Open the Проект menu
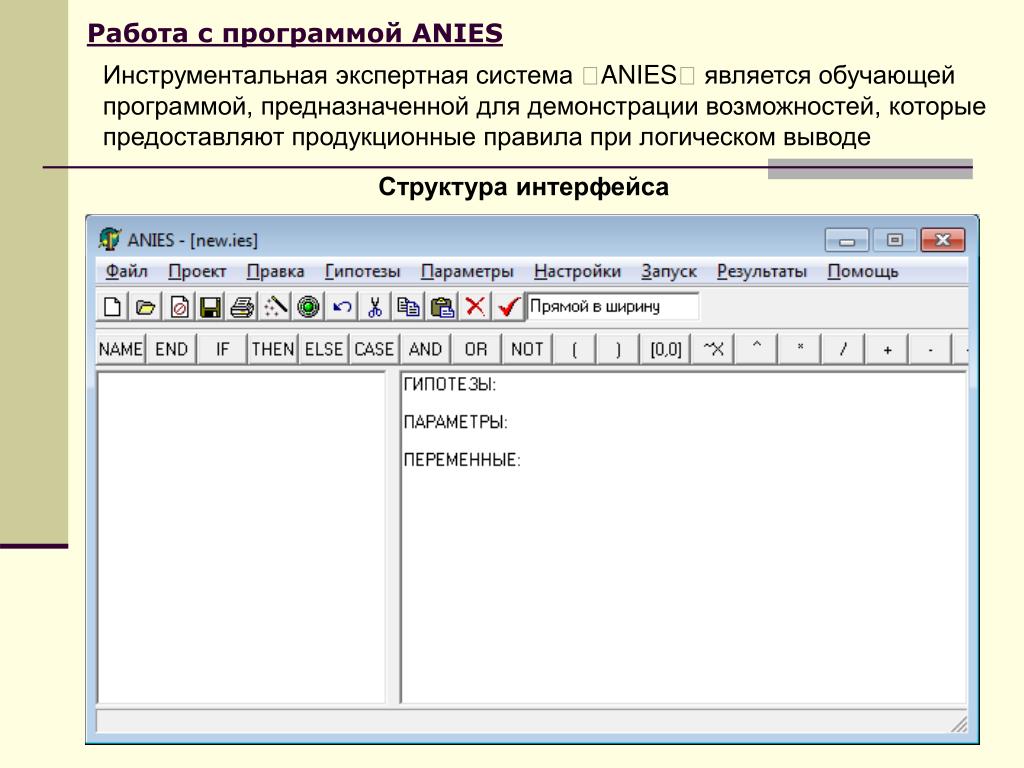Screen dimensions: 1024x768 click(x=197, y=271)
